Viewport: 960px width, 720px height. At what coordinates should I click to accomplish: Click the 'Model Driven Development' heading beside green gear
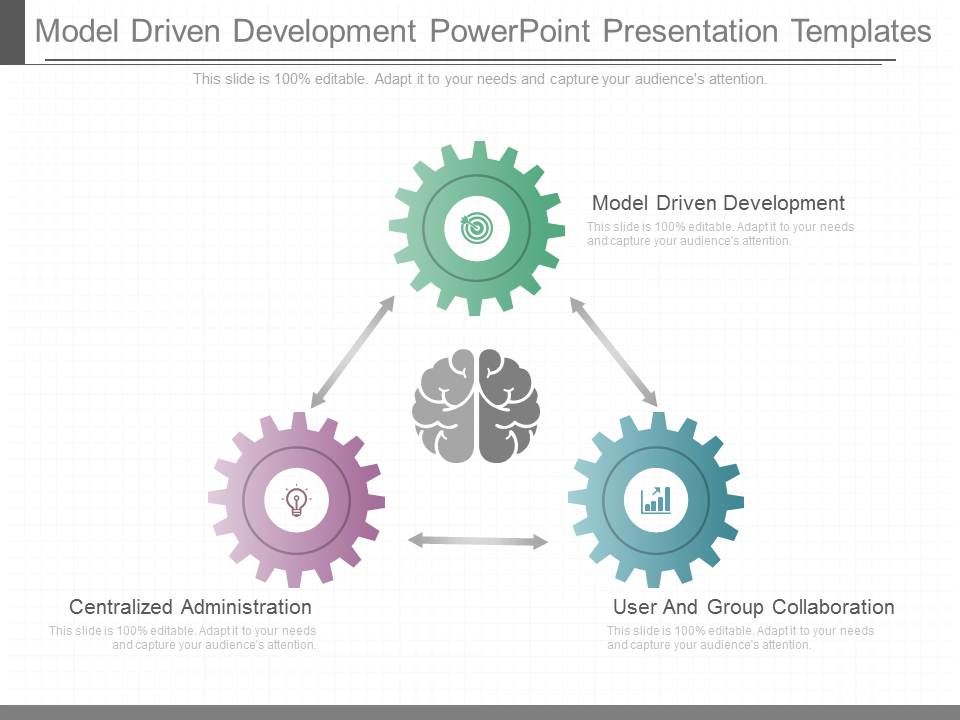[718, 203]
